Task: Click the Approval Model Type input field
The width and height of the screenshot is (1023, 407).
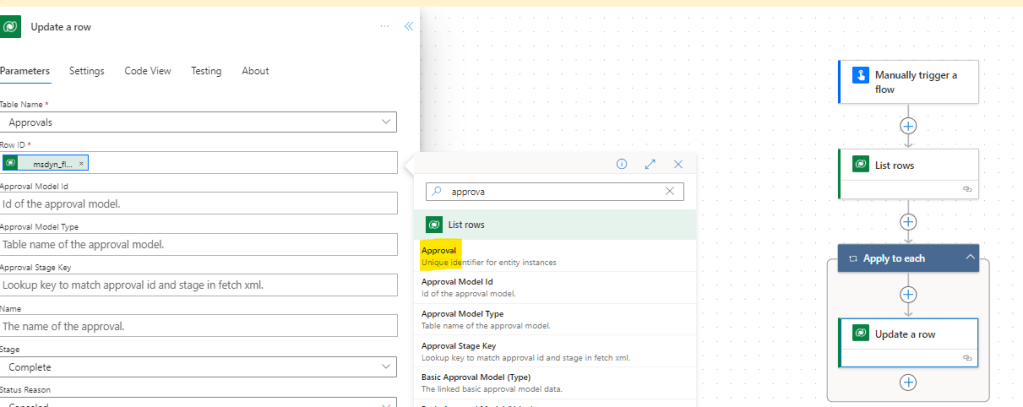Action: coord(198,245)
